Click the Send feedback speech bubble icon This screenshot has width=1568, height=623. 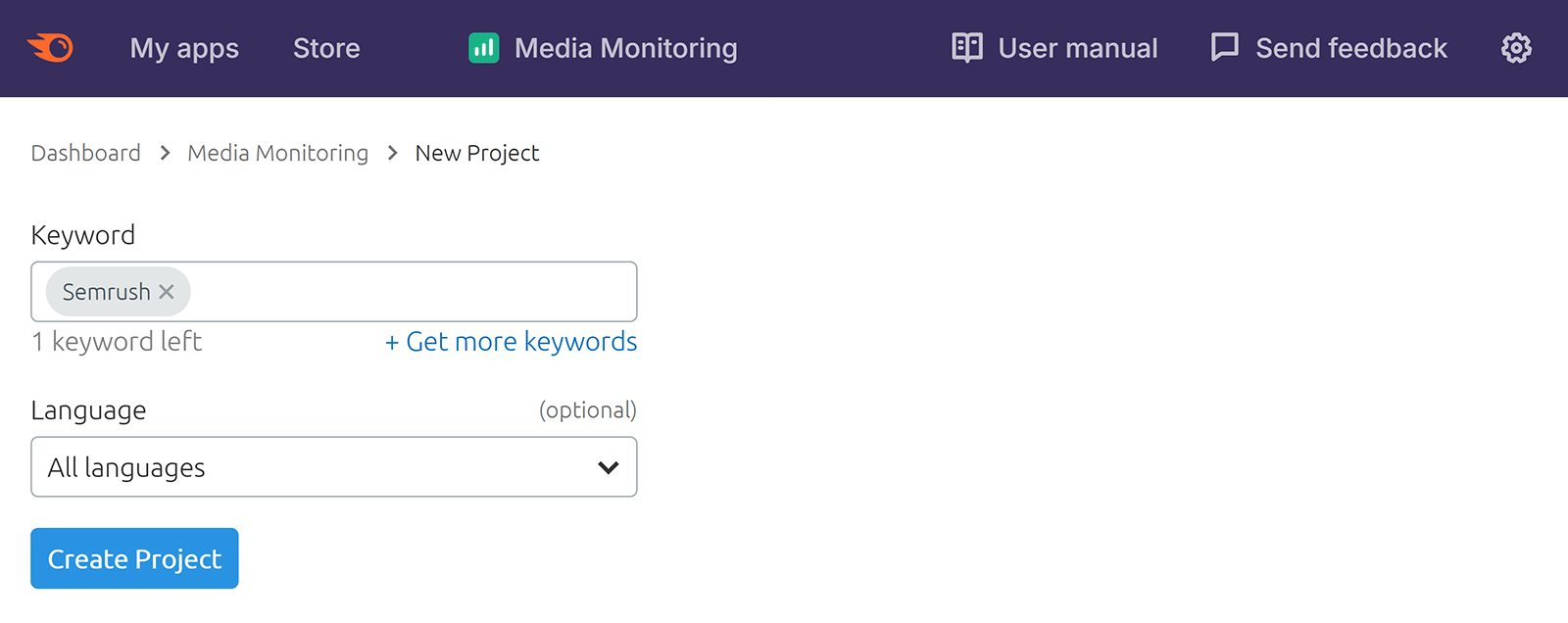(1225, 47)
